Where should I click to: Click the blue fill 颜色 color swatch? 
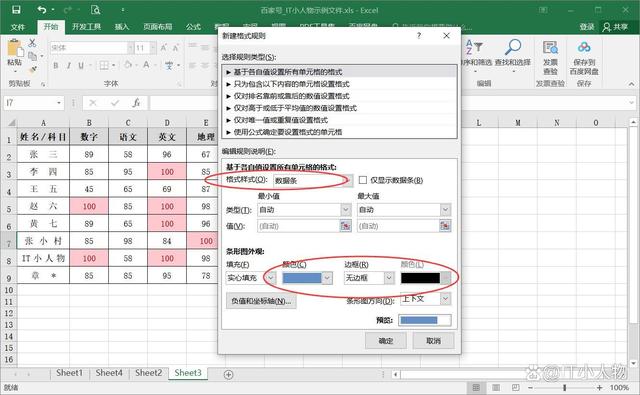pos(302,278)
